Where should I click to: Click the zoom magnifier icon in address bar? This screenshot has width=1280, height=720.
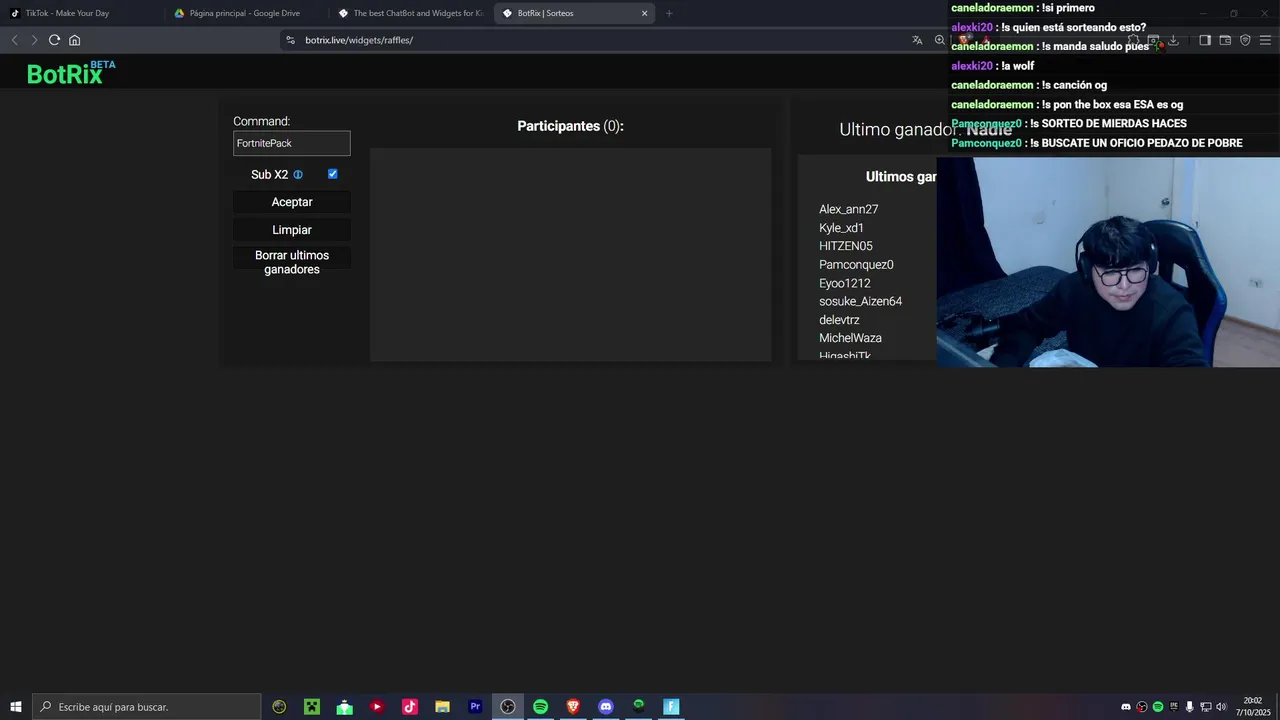tap(940, 40)
